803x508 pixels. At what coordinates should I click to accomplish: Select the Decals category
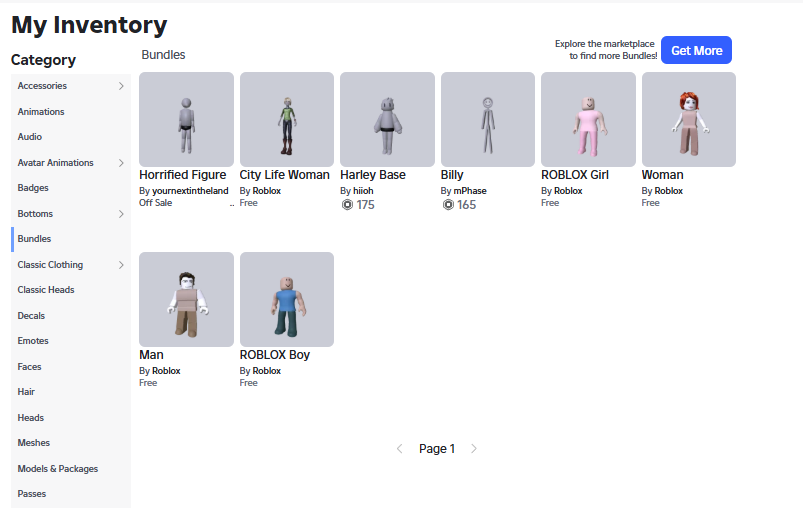coord(71,315)
